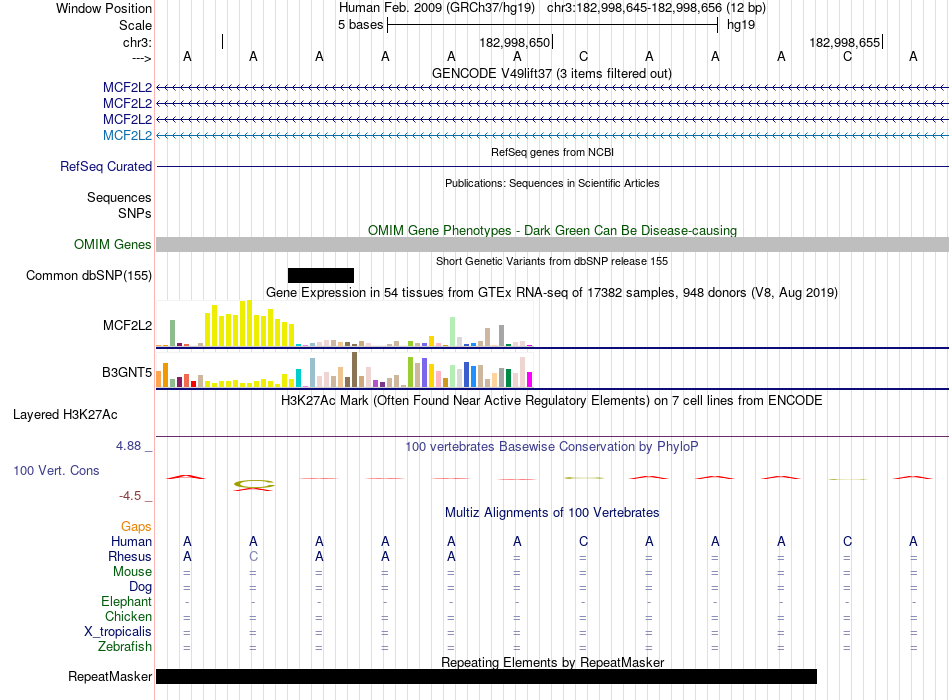The height and width of the screenshot is (700, 950).
Task: Click the 100 Vert. Cons label
Action: [56, 470]
